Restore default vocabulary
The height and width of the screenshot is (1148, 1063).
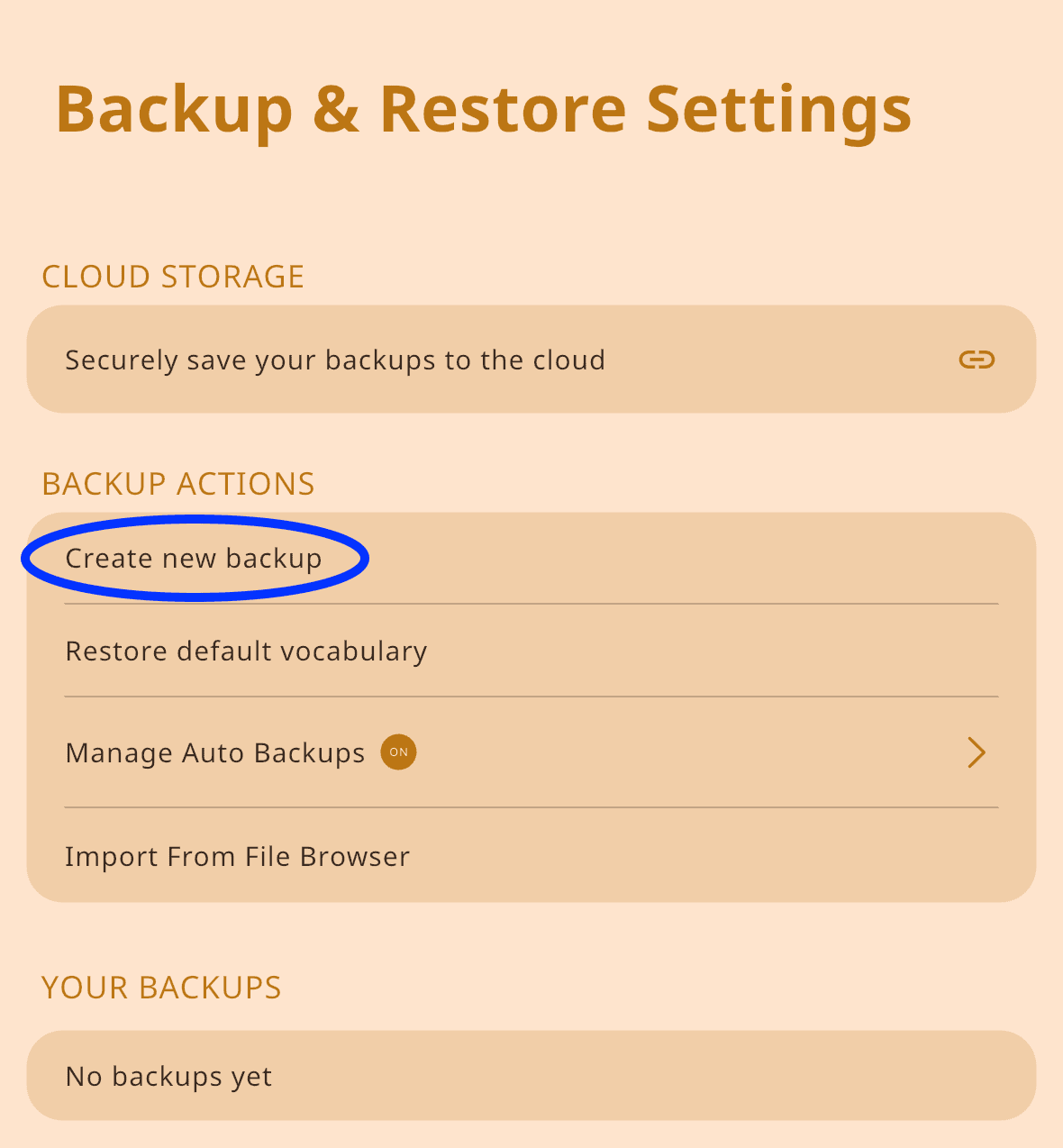(245, 651)
